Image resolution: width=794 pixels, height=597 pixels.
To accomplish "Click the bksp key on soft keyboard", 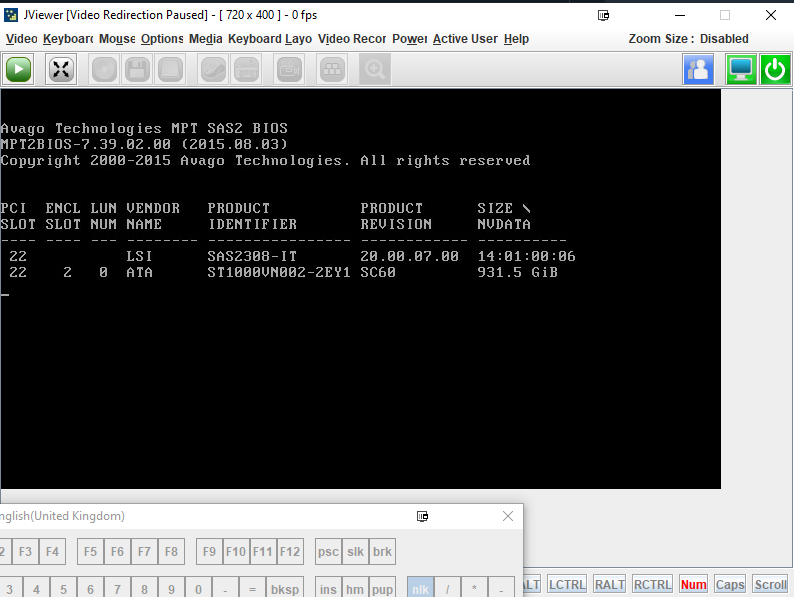I will pos(285,587).
